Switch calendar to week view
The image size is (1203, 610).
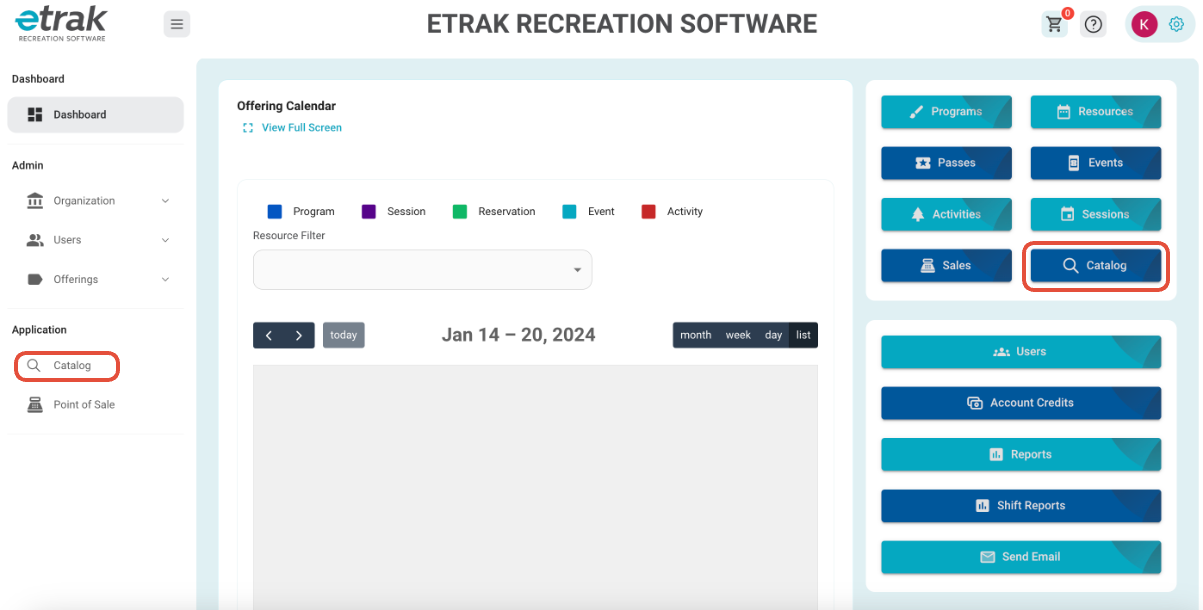click(738, 335)
